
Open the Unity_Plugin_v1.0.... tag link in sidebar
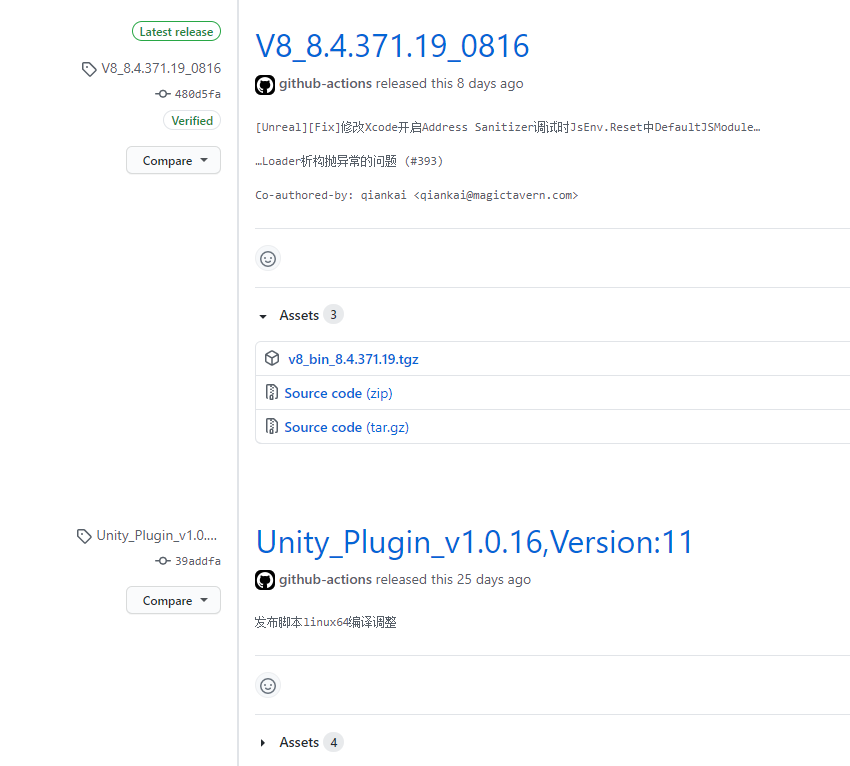point(157,536)
